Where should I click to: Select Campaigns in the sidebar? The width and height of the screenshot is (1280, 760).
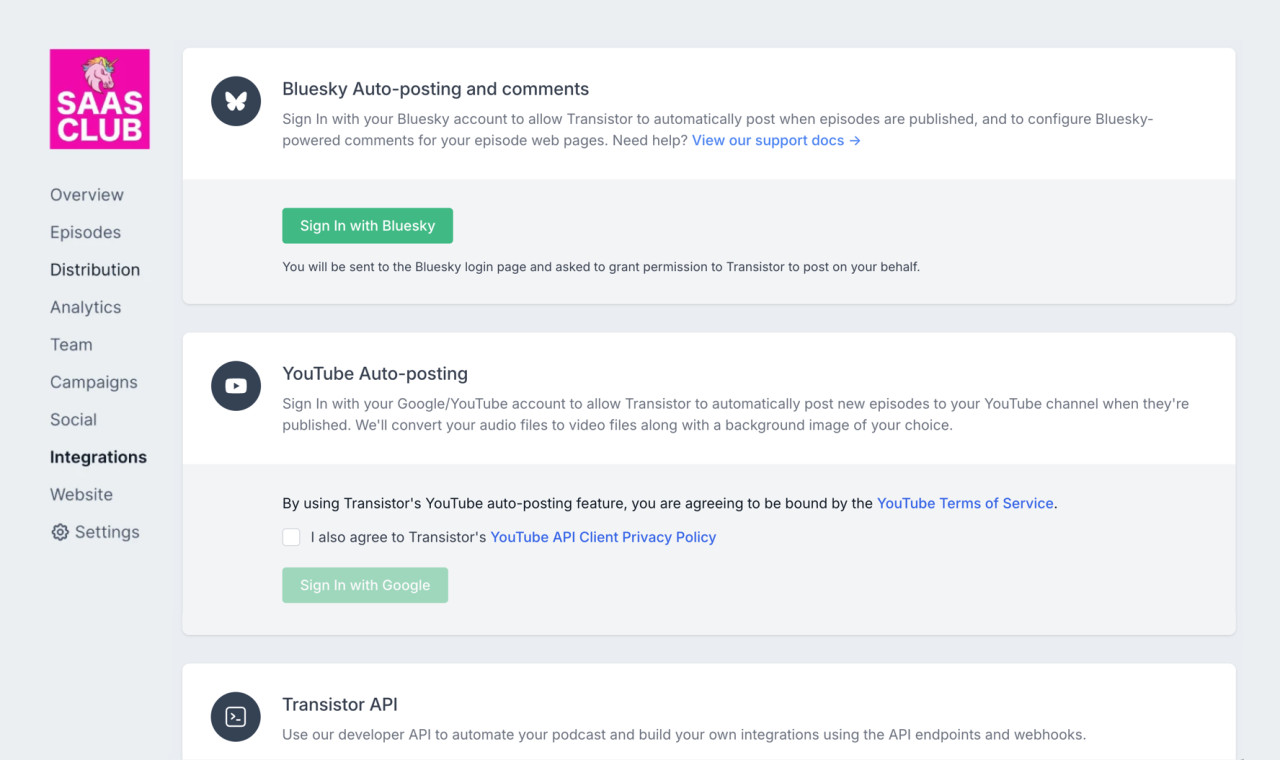pos(94,382)
